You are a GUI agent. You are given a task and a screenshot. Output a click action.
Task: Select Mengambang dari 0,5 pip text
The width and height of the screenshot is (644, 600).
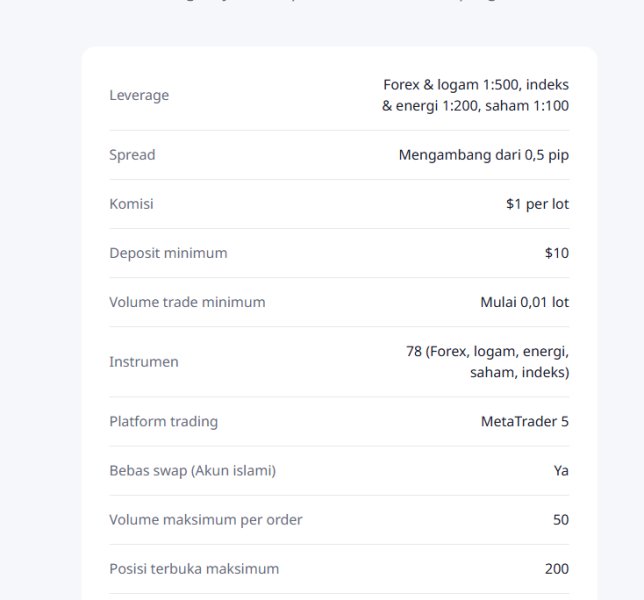(x=484, y=155)
